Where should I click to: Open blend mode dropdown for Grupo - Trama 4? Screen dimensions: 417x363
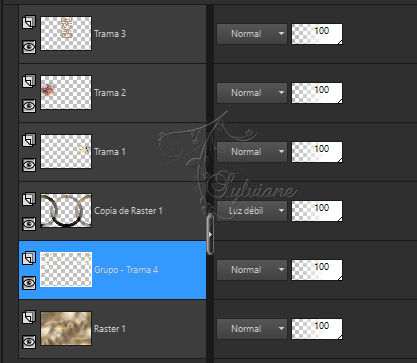click(252, 270)
